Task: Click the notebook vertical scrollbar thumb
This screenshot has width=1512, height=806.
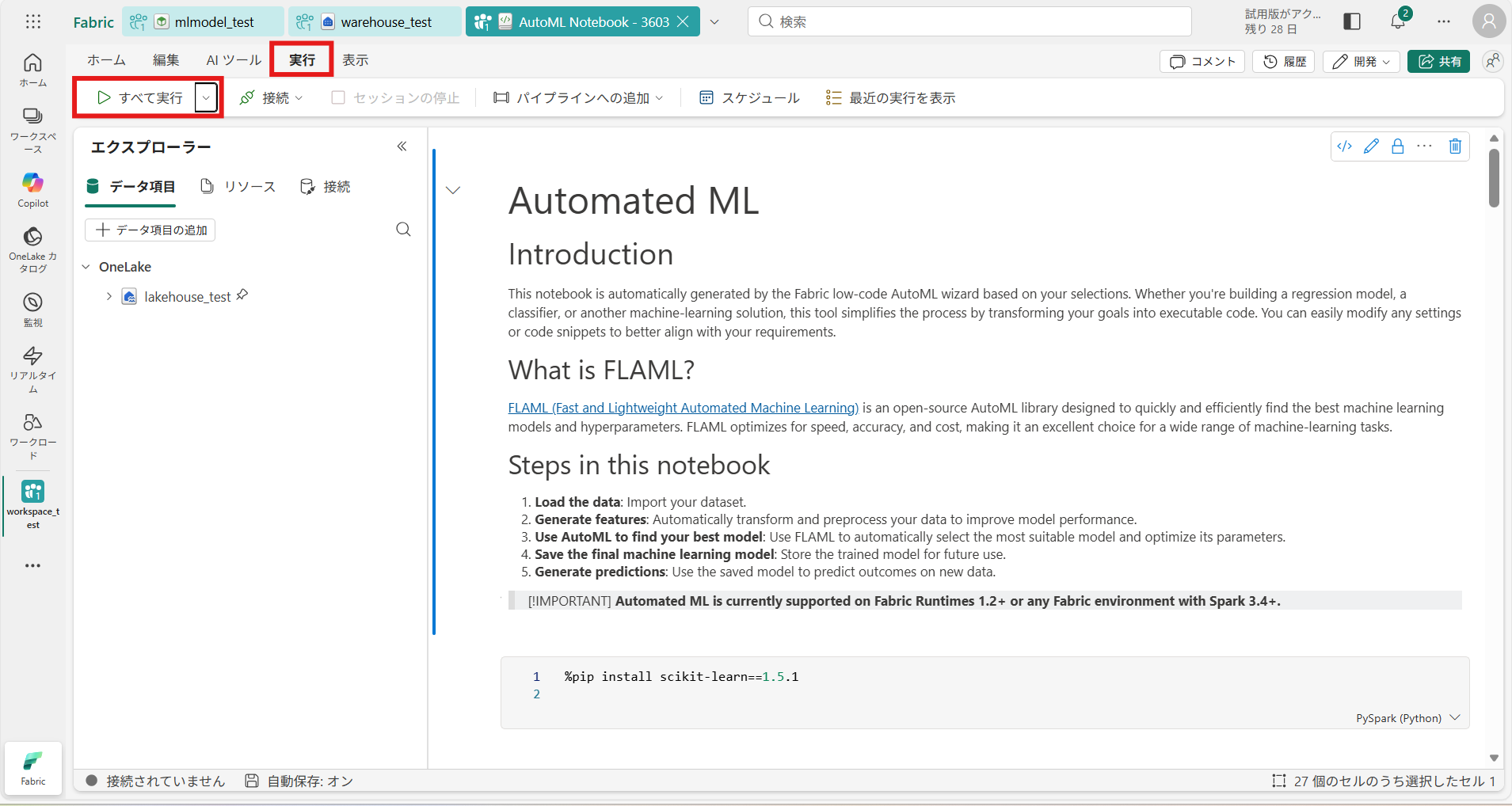Action: pos(1494,178)
